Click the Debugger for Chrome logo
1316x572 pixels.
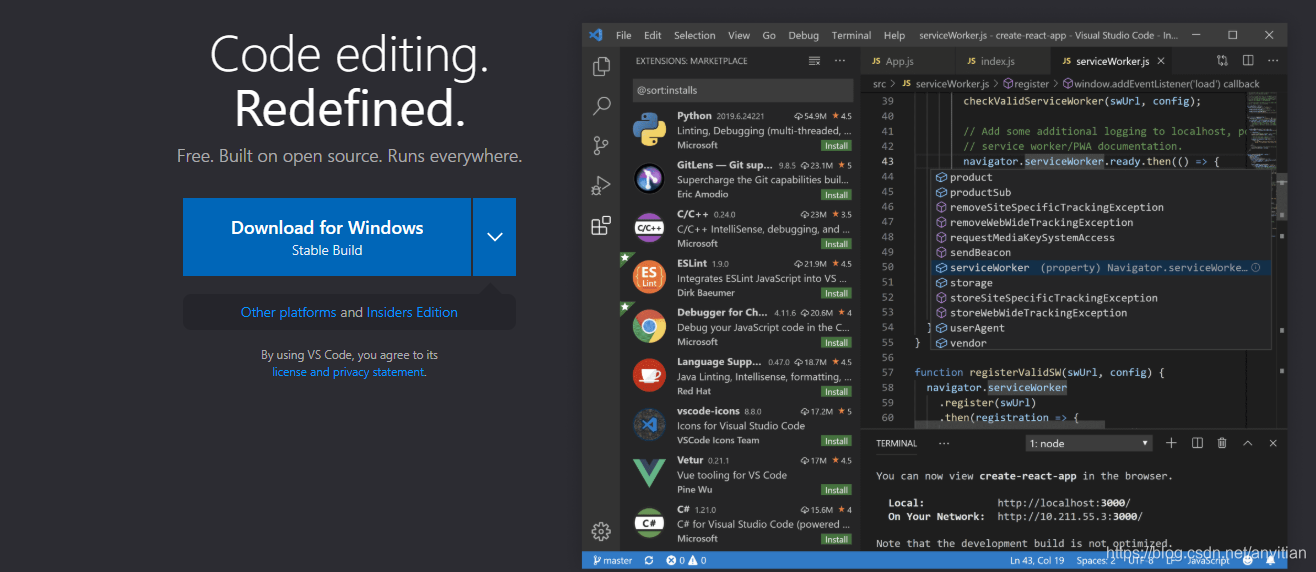[x=649, y=326]
